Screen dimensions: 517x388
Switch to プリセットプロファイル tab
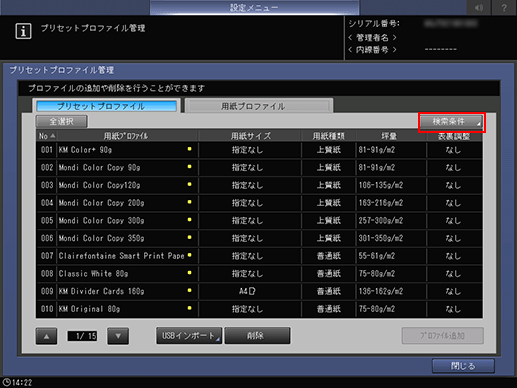point(106,106)
